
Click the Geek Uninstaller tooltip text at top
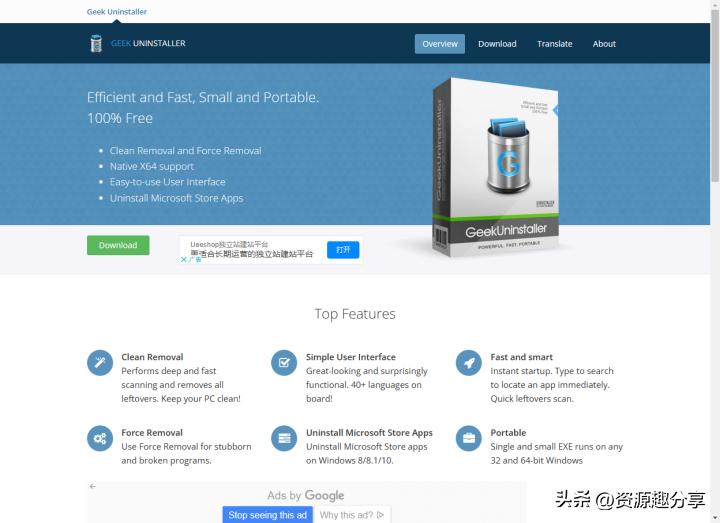[x=117, y=12]
